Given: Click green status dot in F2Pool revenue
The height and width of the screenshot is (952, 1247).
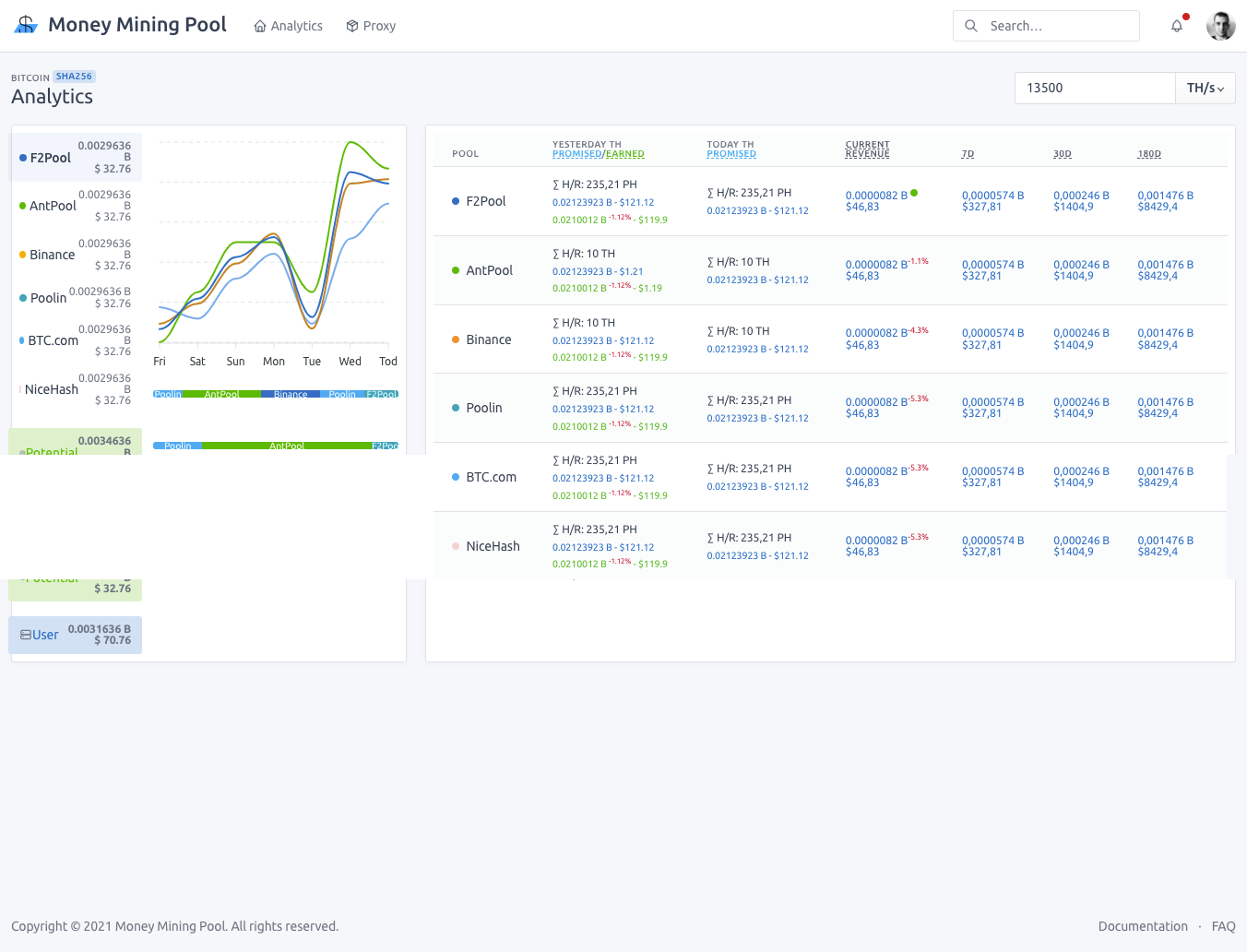Looking at the screenshot, I should (x=914, y=193).
